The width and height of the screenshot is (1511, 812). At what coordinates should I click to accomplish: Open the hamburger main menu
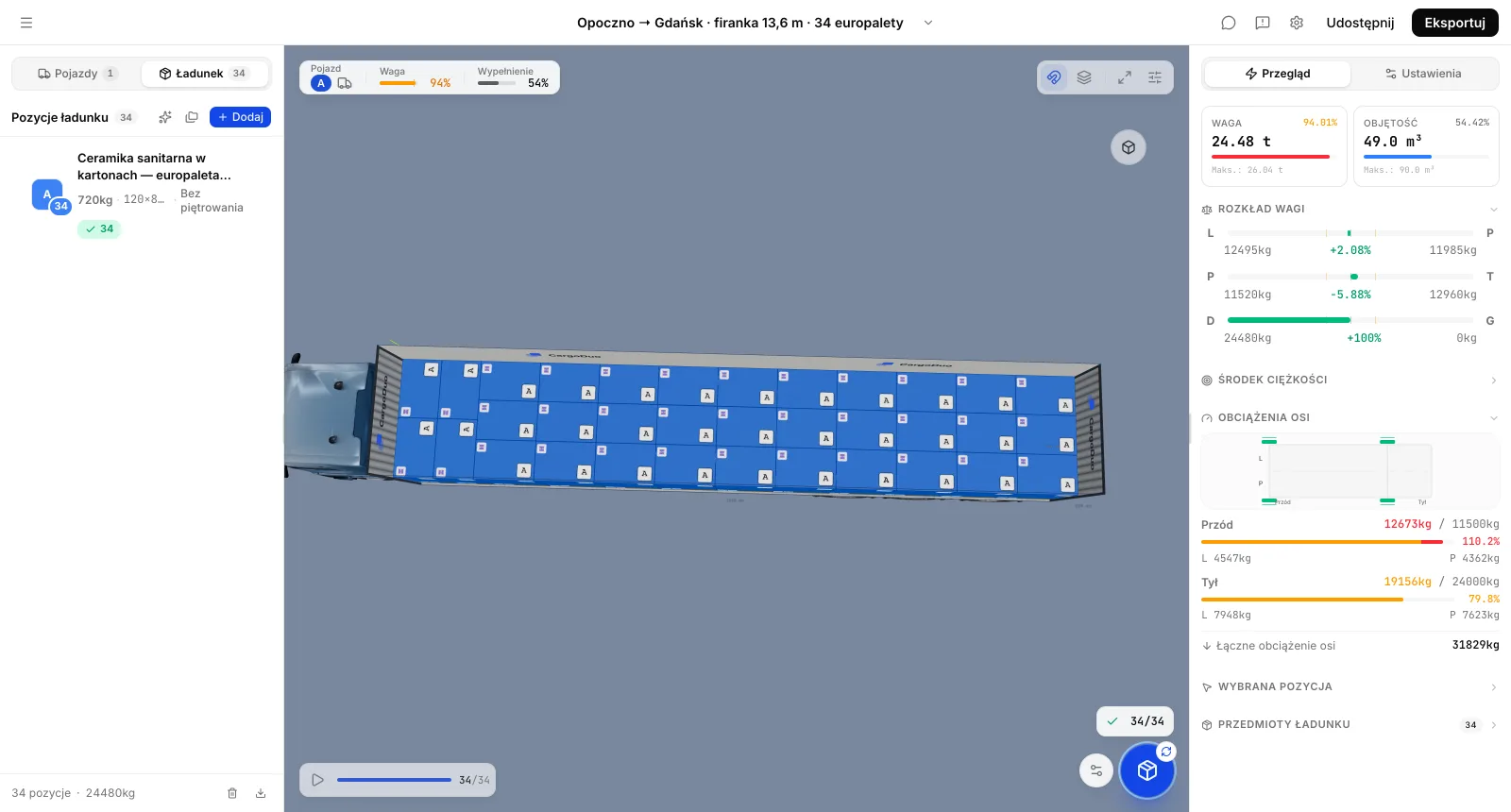[26, 23]
